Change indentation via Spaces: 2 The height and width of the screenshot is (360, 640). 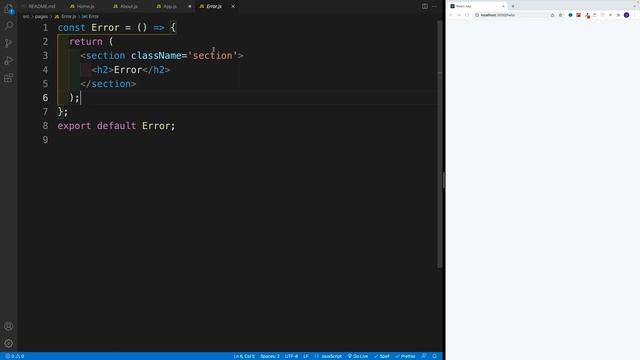click(x=270, y=356)
